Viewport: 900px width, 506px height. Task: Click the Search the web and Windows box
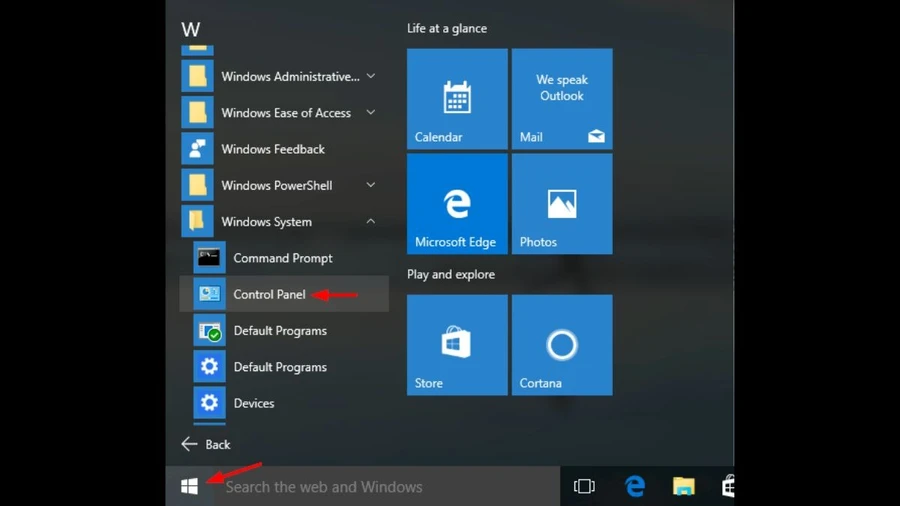coord(387,486)
